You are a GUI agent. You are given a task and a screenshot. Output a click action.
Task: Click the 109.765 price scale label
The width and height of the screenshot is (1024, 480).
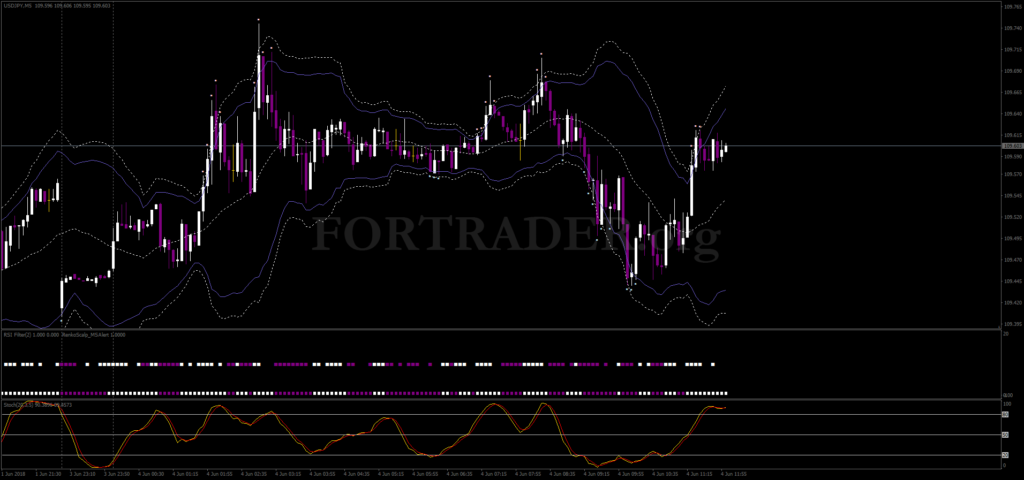pyautogui.click(x=1012, y=7)
